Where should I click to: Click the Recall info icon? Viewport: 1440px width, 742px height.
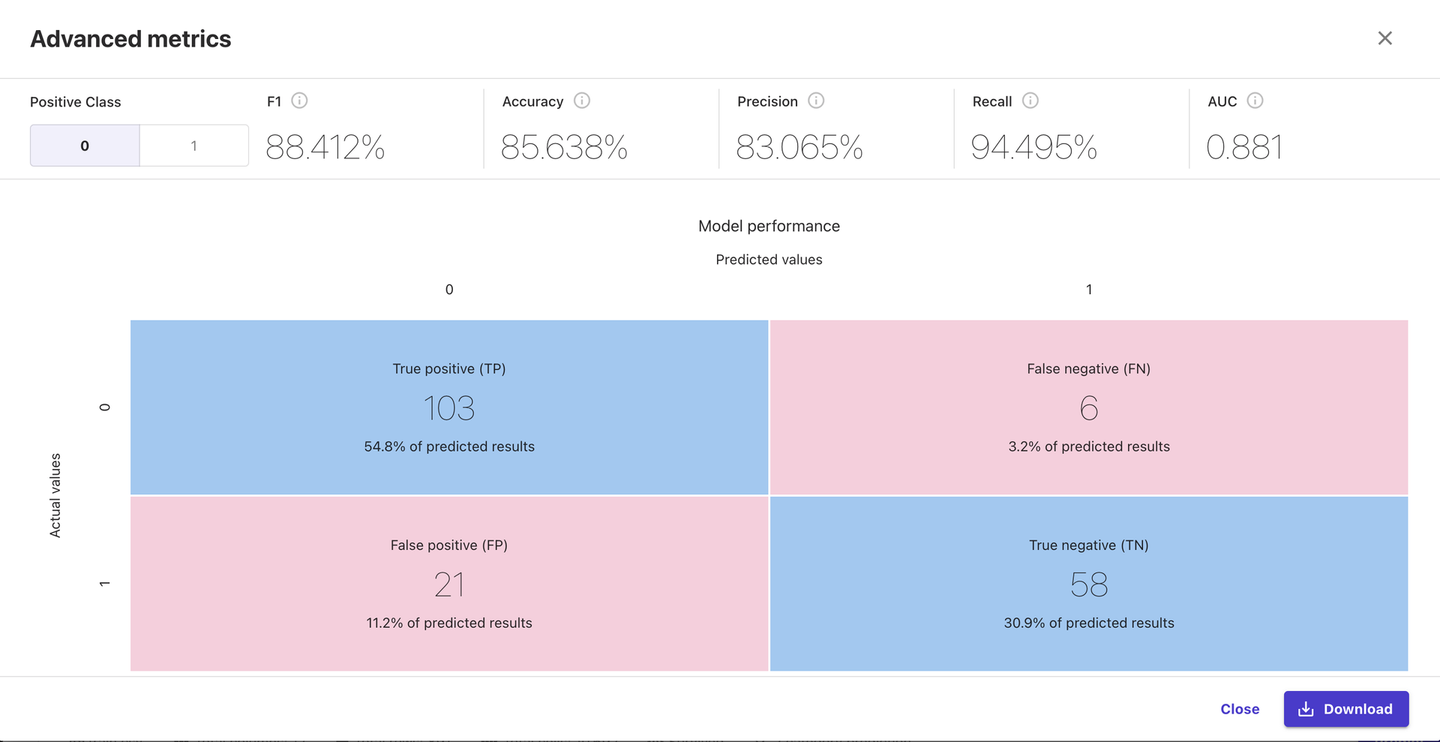(x=1030, y=101)
